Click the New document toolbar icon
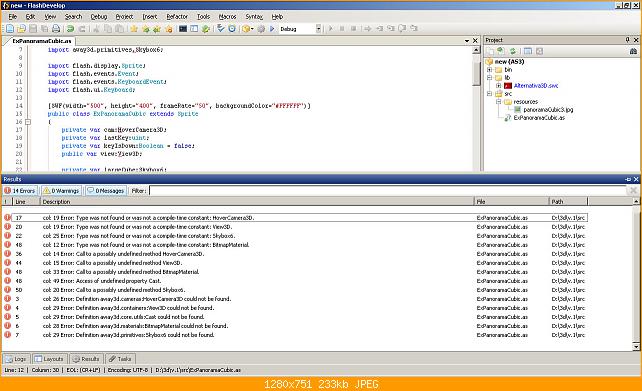 click(x=10, y=29)
